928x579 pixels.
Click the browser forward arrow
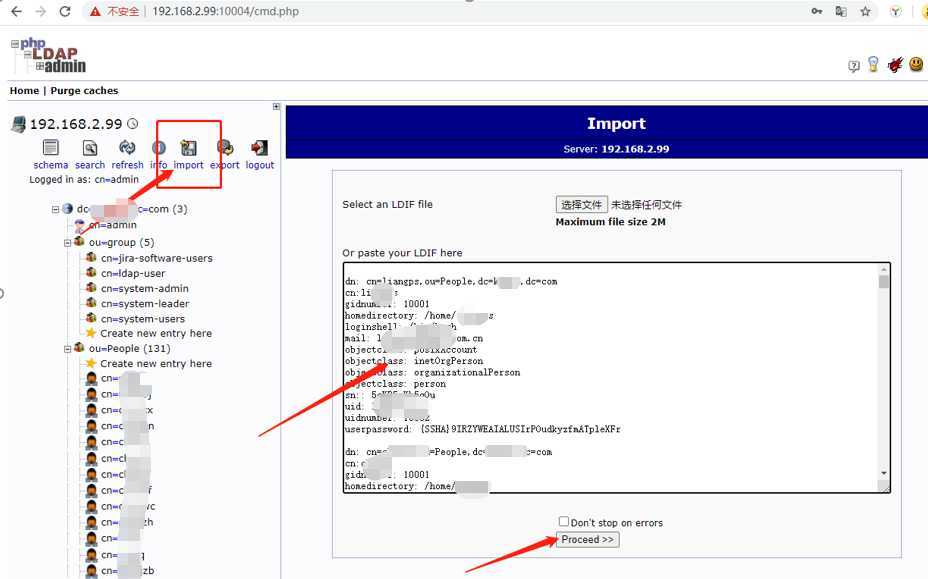41,11
